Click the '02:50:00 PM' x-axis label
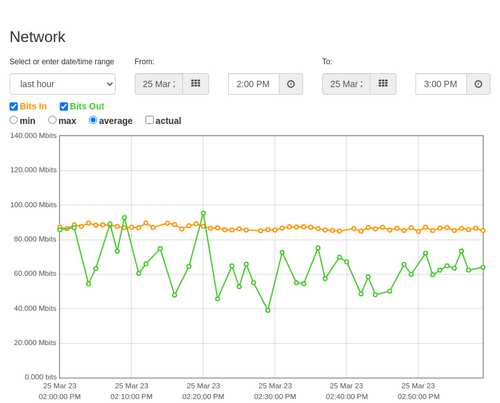Screen dimensions: 500x403 pos(418,397)
